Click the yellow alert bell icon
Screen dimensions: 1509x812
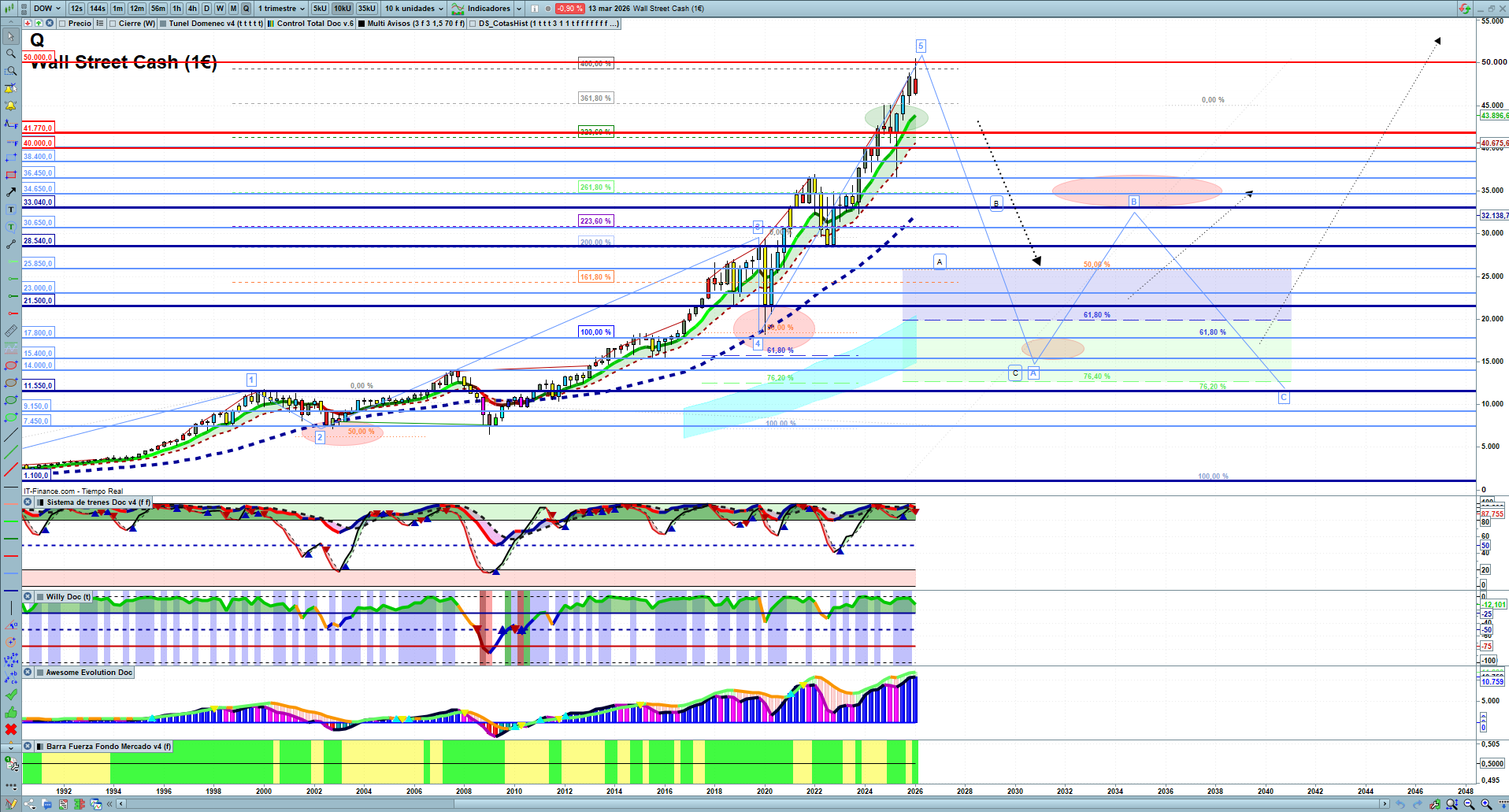[11, 106]
